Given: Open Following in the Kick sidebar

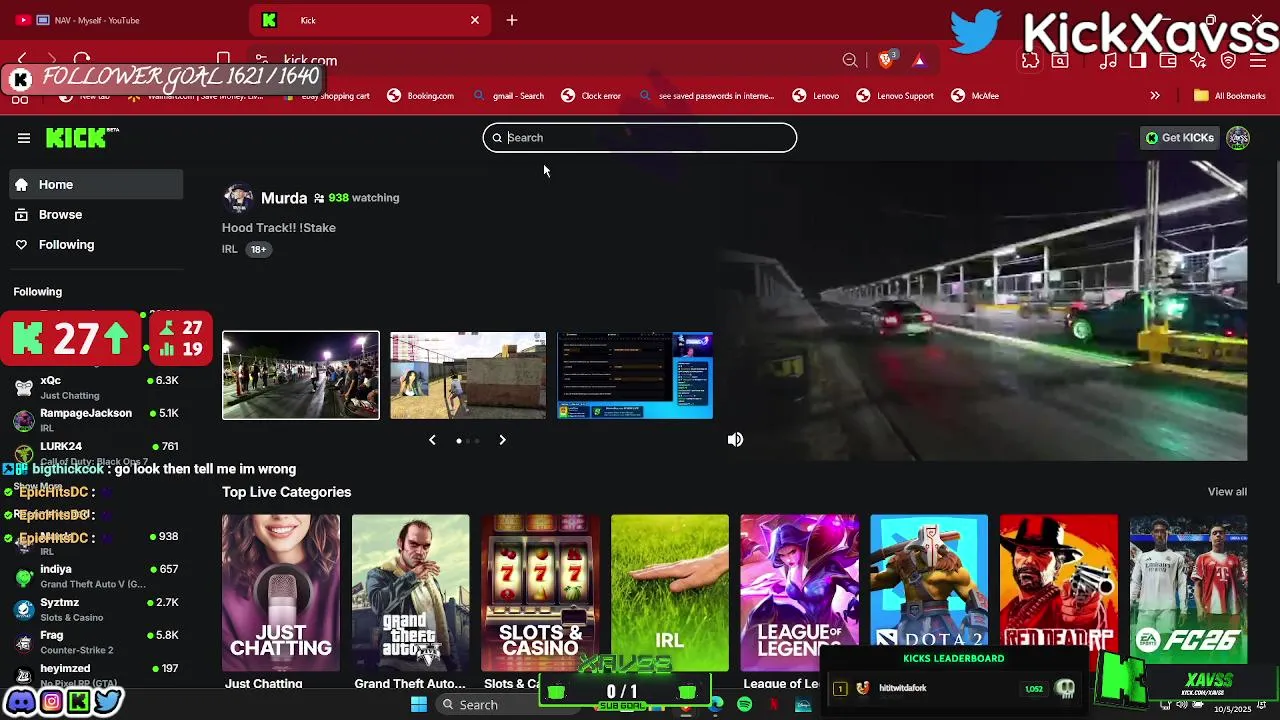Looking at the screenshot, I should tap(96, 244).
